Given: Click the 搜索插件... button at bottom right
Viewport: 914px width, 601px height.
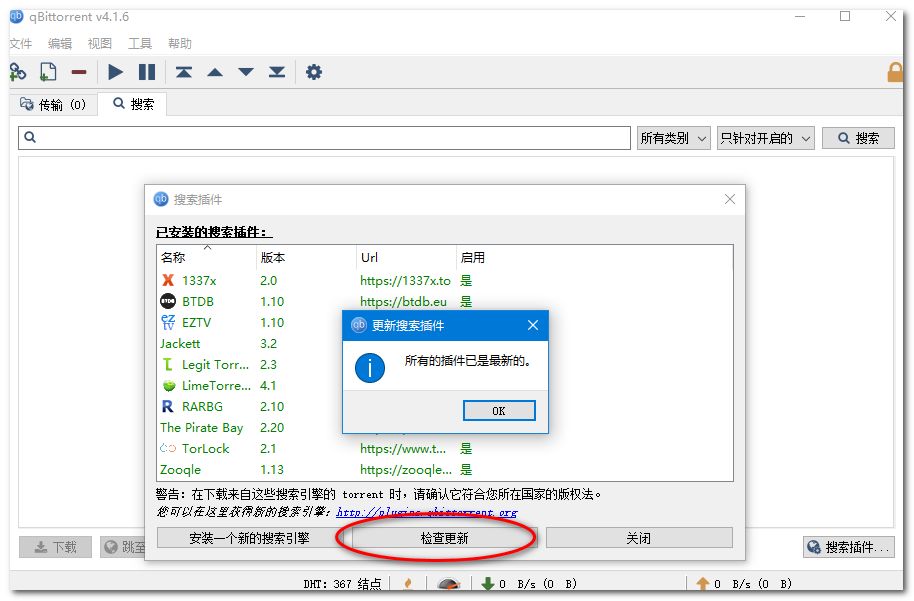Looking at the screenshot, I should [x=849, y=547].
